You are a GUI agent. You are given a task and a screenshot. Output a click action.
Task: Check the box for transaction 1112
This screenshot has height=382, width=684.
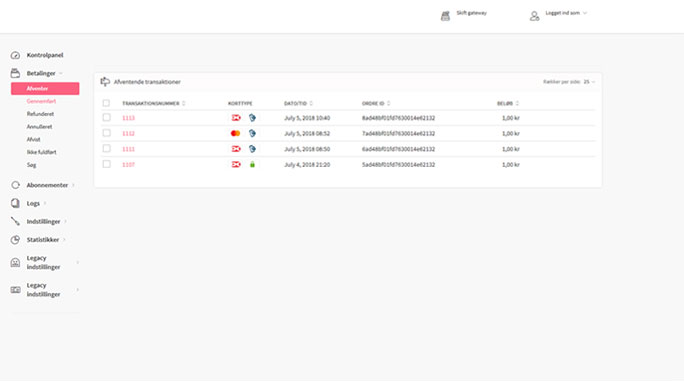106,133
